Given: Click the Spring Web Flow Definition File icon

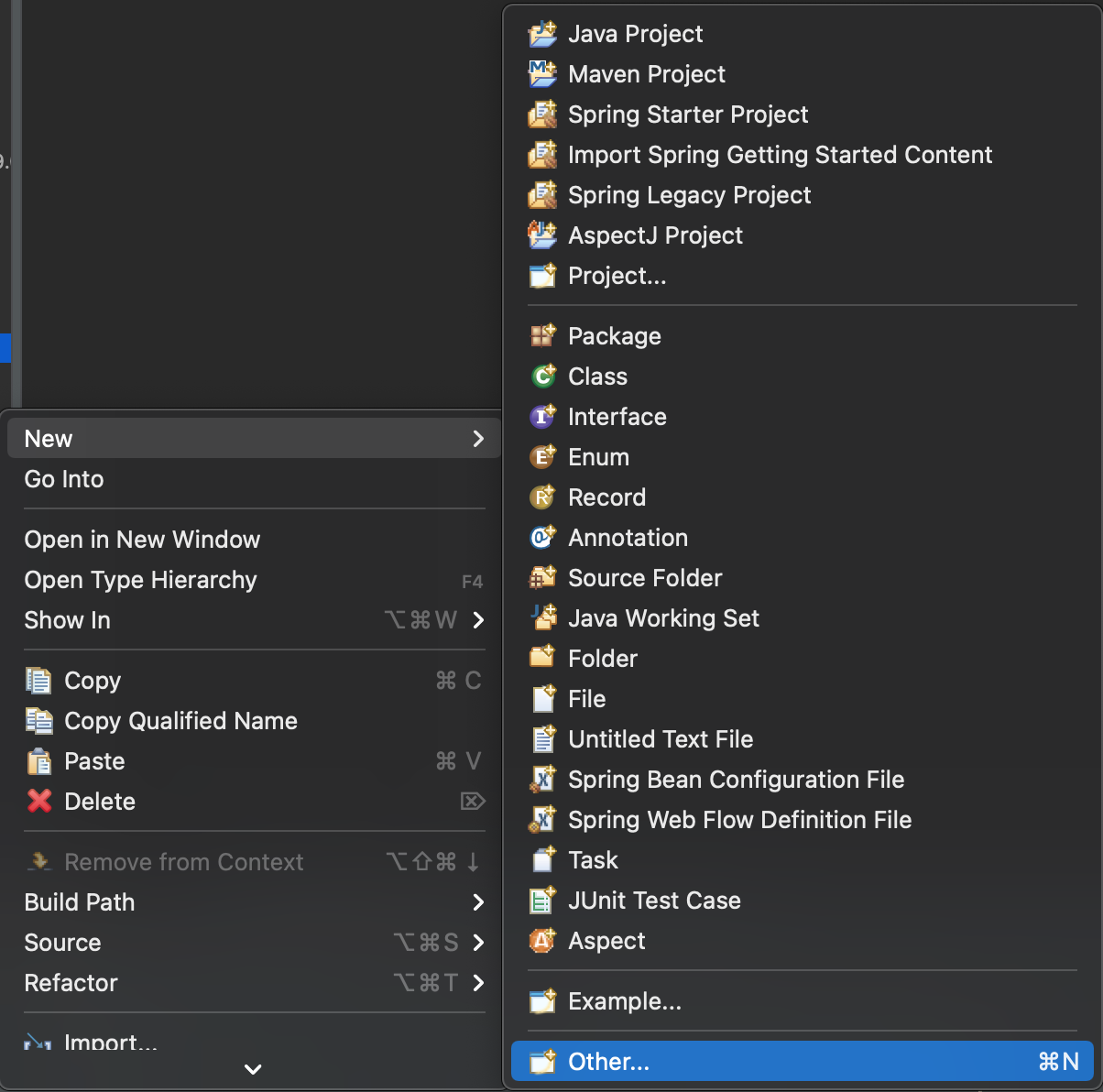Looking at the screenshot, I should pos(542,820).
